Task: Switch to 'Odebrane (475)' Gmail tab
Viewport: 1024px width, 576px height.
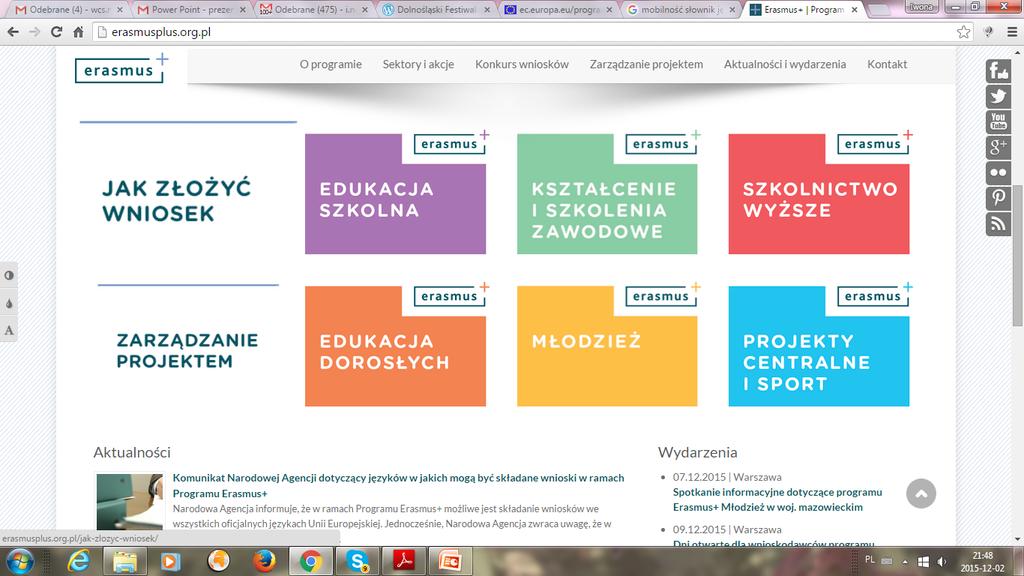Action: pyautogui.click(x=314, y=10)
